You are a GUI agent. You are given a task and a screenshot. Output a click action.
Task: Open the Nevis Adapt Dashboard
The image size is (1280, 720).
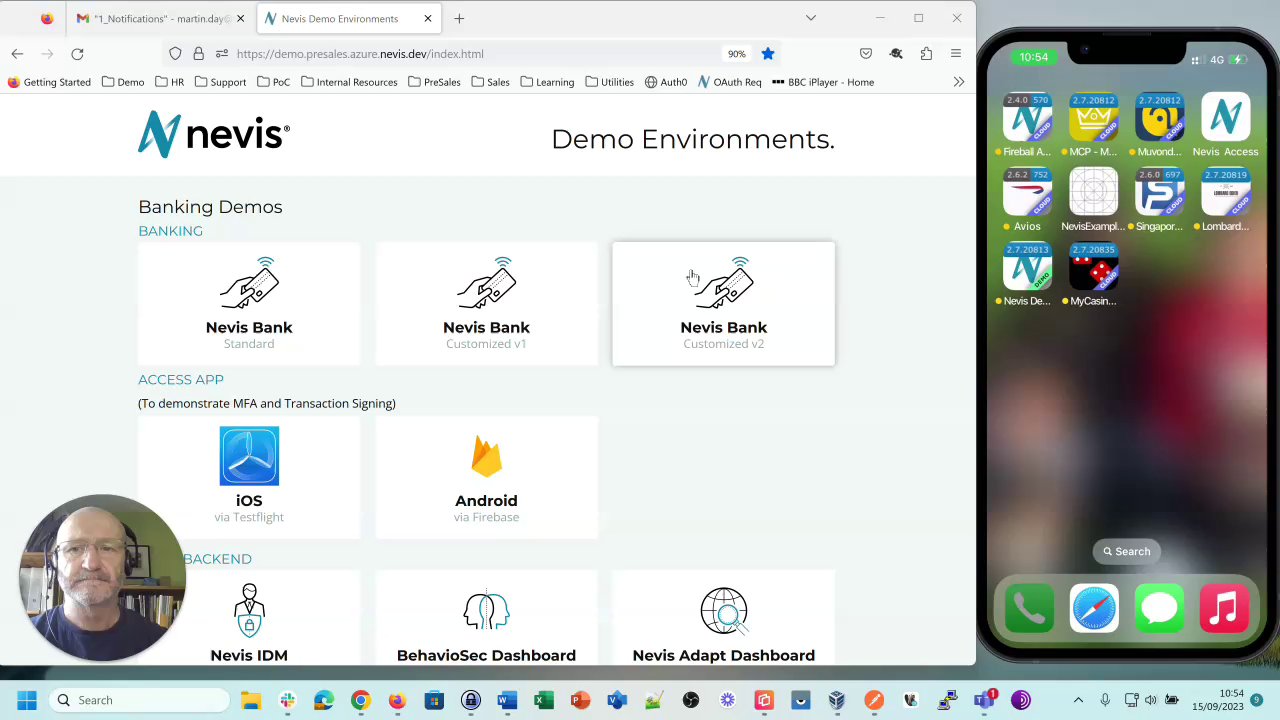tap(723, 620)
